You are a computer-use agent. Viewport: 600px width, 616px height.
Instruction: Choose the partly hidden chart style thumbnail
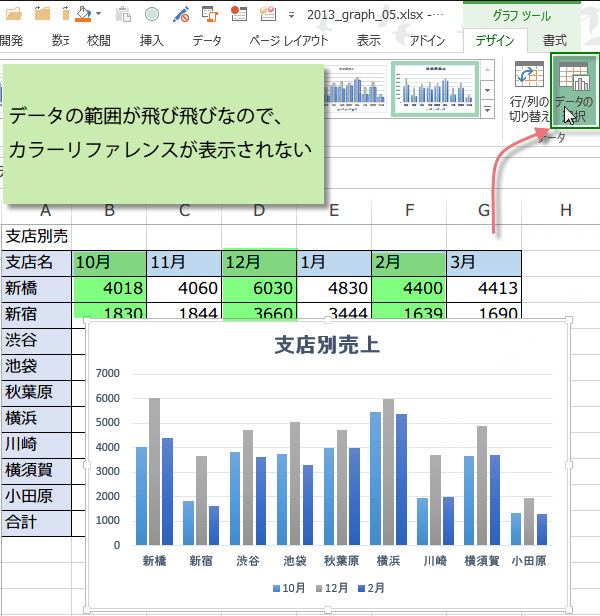355,89
